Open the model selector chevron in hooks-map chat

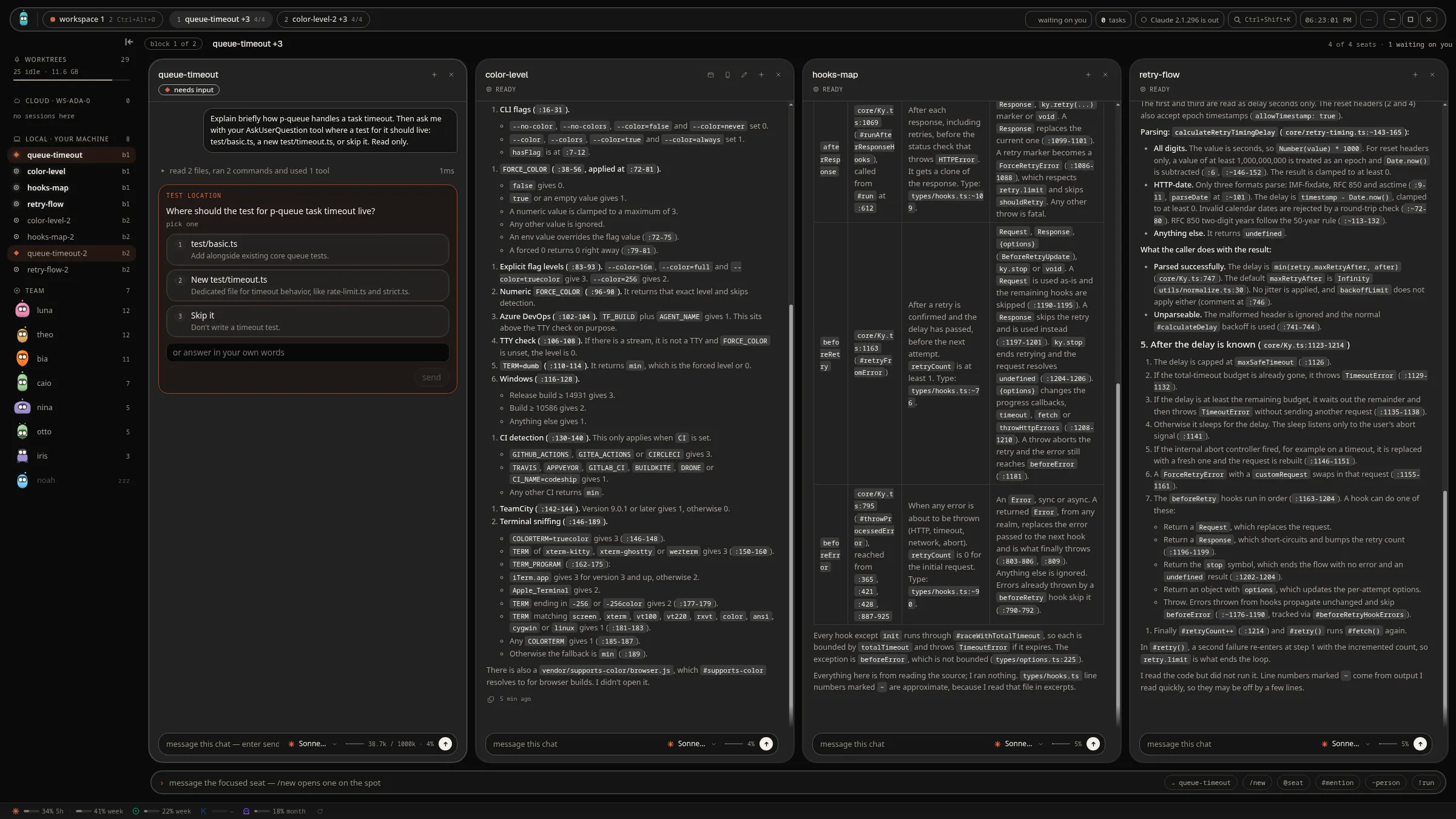pyautogui.click(x=1041, y=744)
